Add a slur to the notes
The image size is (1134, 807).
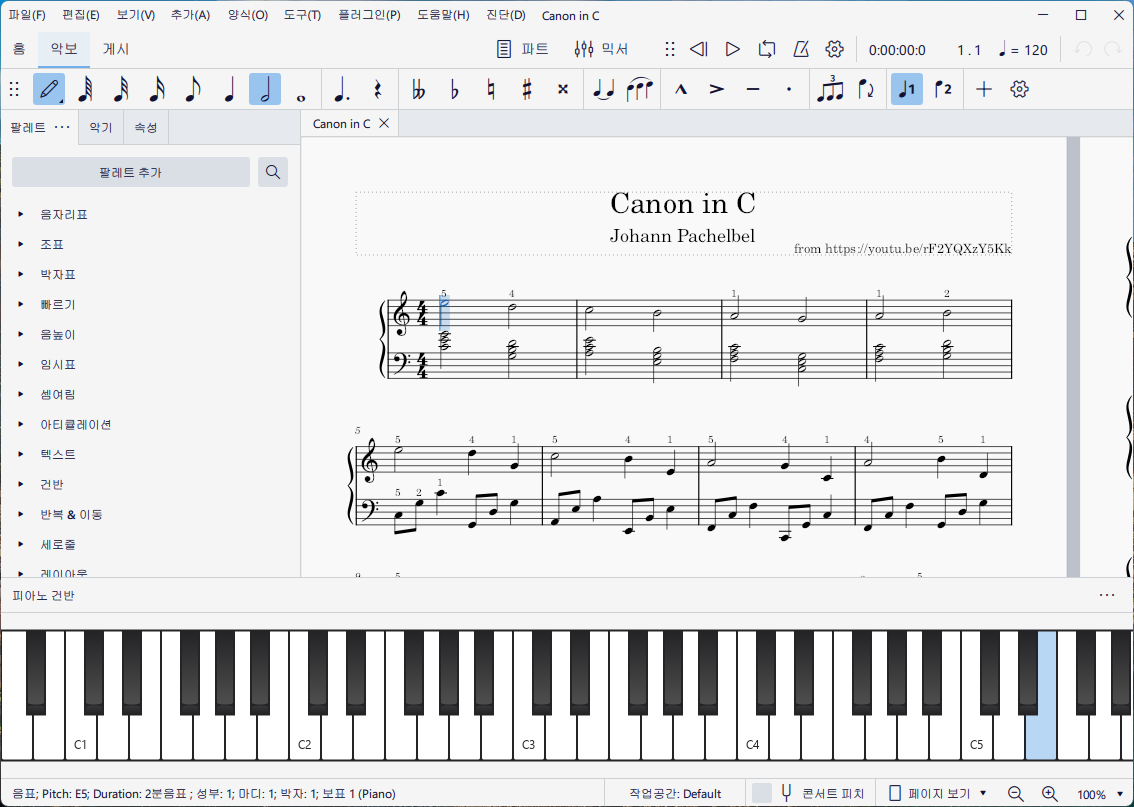point(639,90)
